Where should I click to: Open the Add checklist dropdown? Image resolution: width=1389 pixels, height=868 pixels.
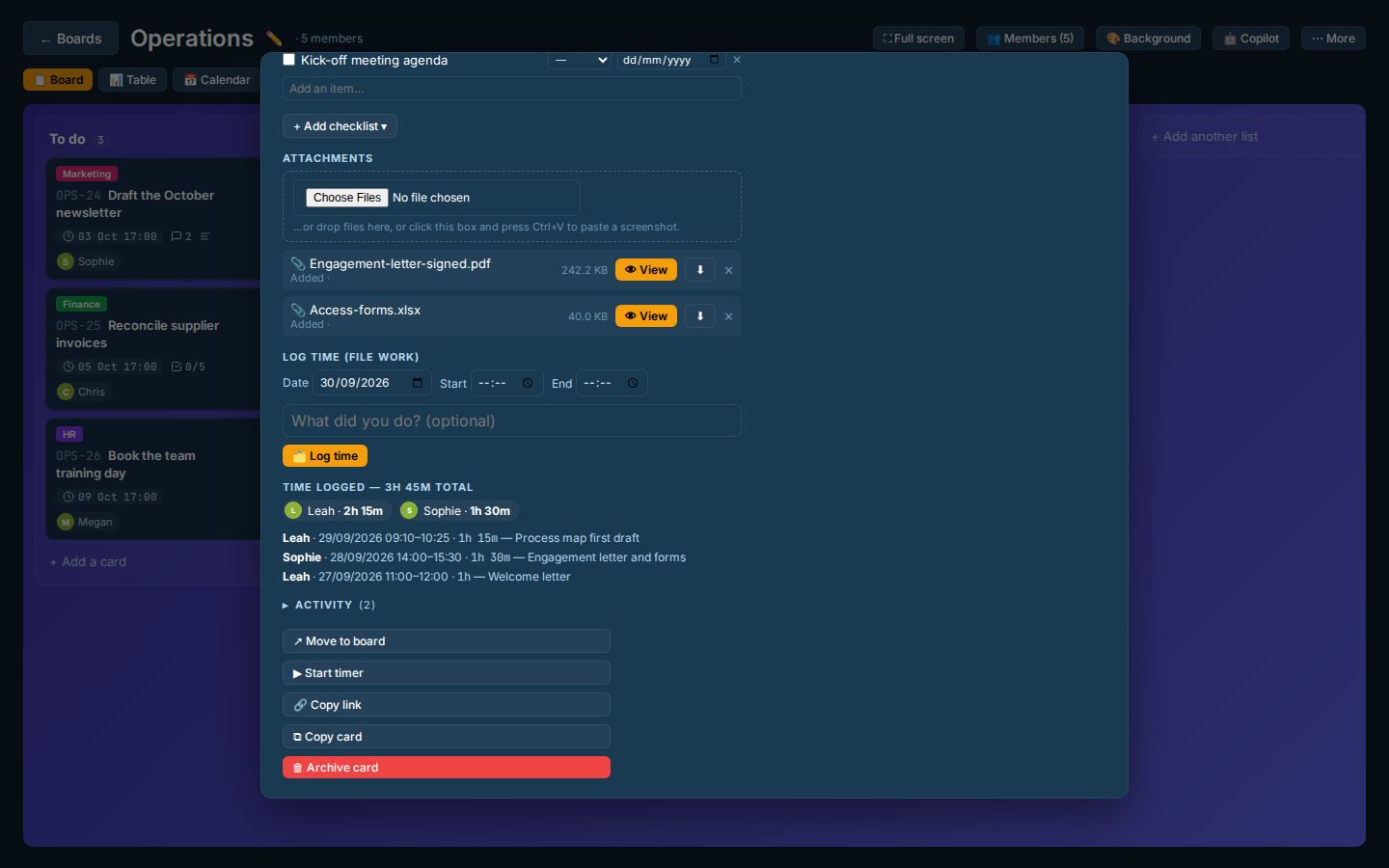click(340, 126)
